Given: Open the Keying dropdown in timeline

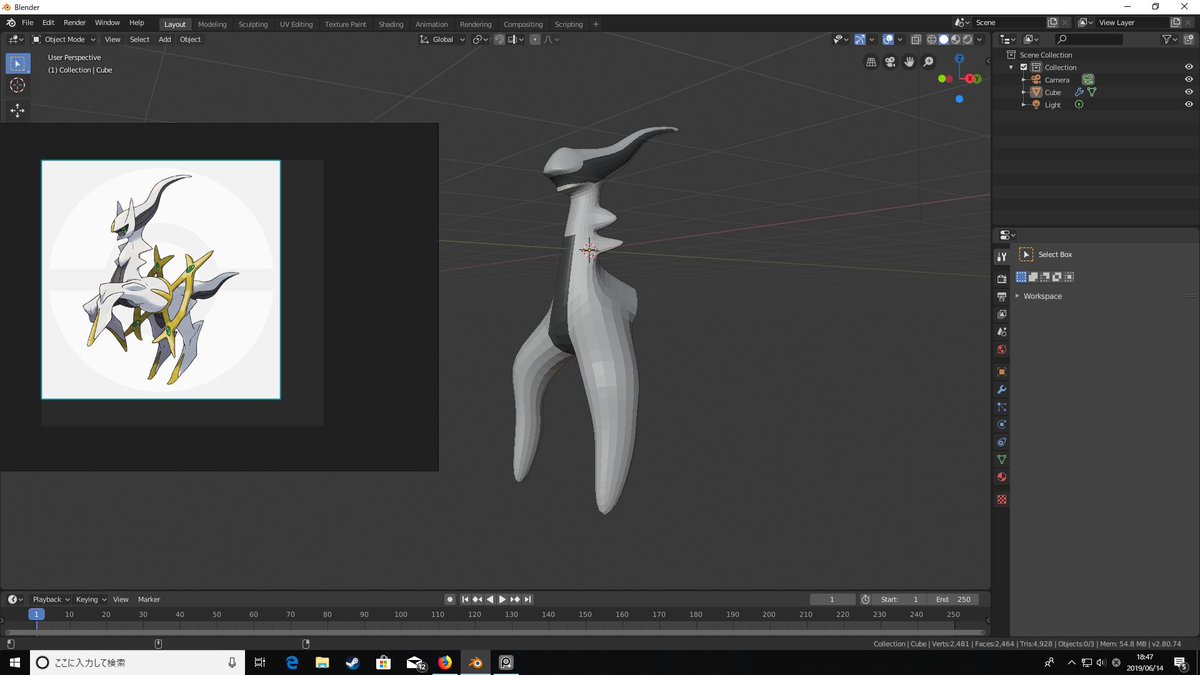Looking at the screenshot, I should [90, 599].
